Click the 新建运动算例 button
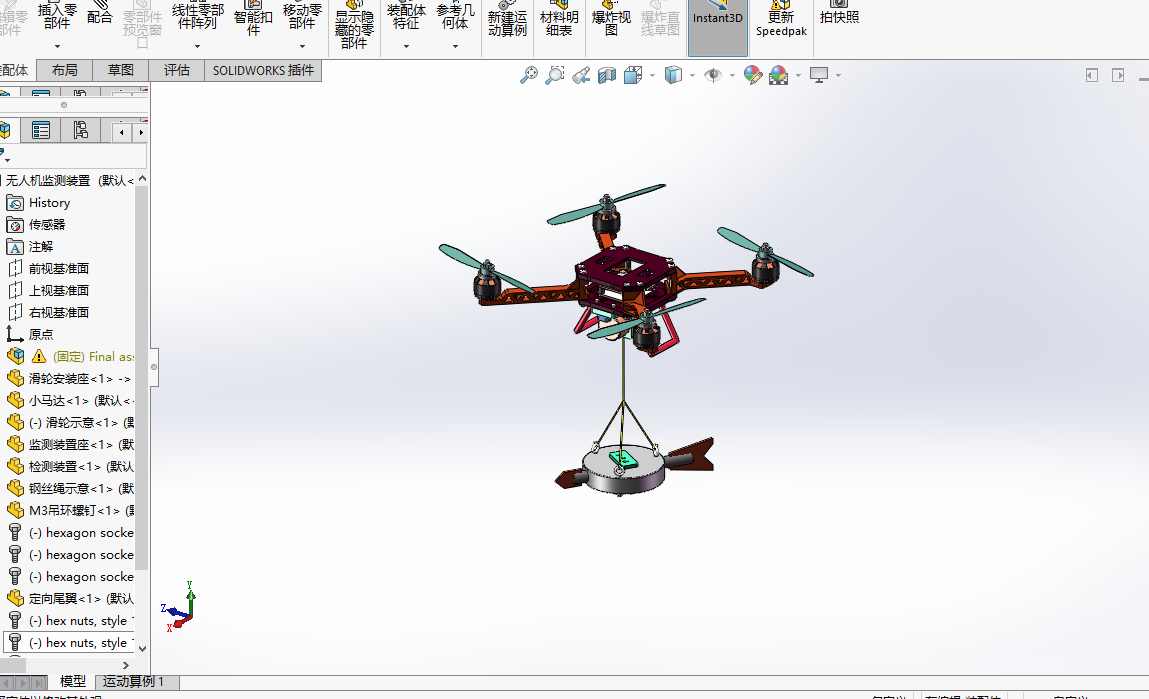1149x699 pixels. coord(507,21)
